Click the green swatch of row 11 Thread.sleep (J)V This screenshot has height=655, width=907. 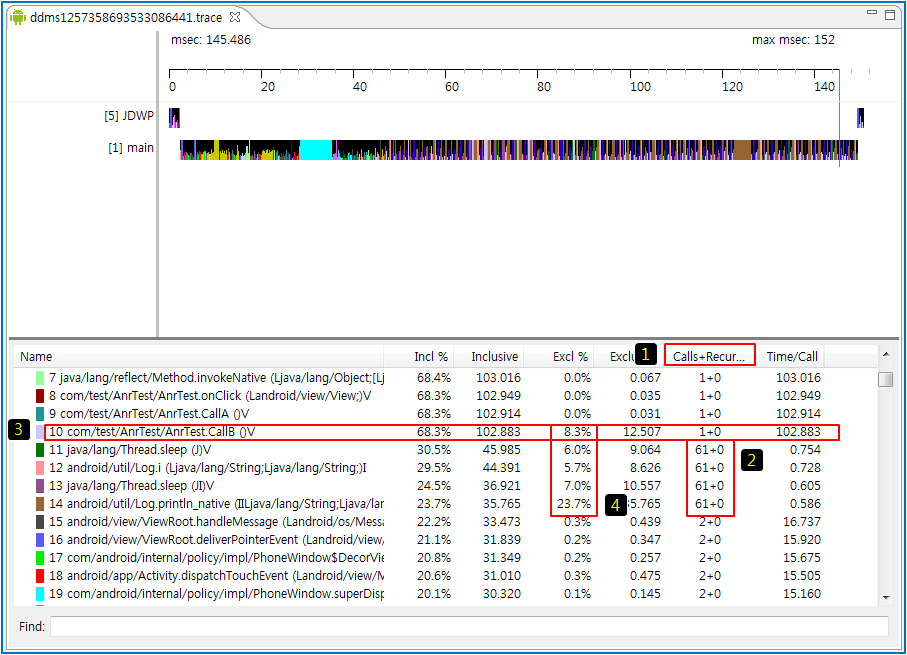tap(40, 450)
